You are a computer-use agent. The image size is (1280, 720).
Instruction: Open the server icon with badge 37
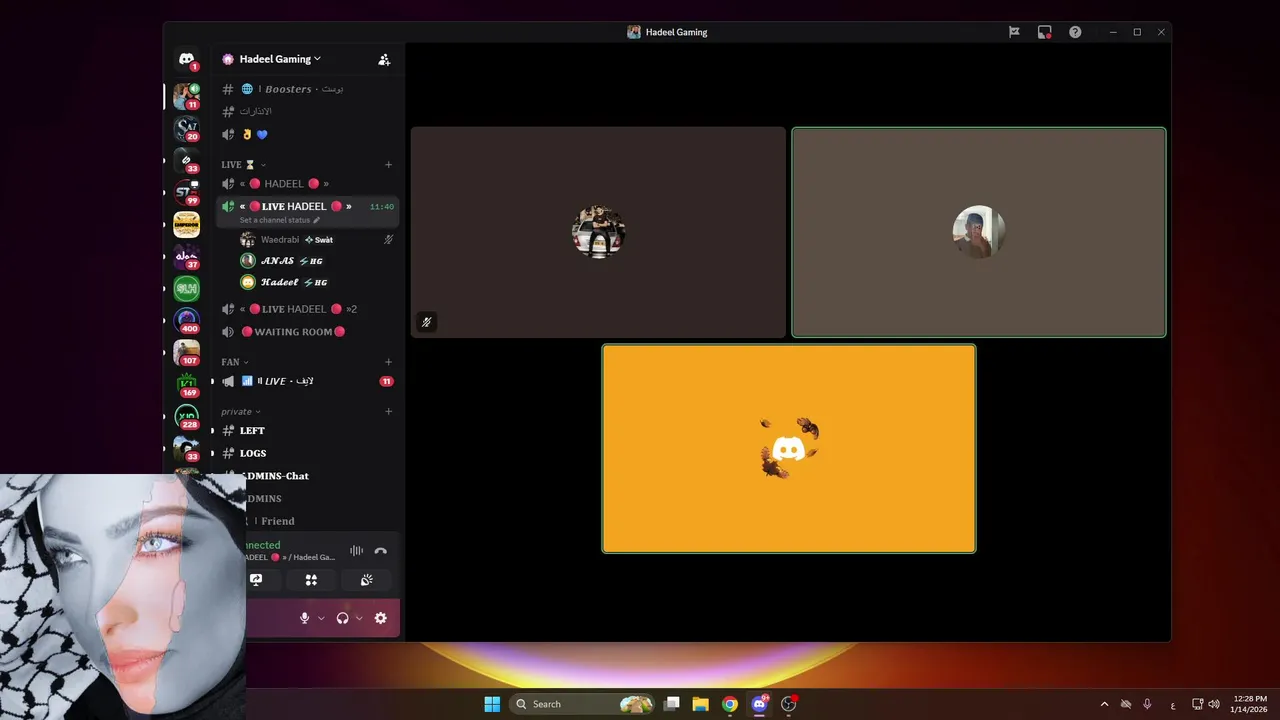(x=186, y=257)
